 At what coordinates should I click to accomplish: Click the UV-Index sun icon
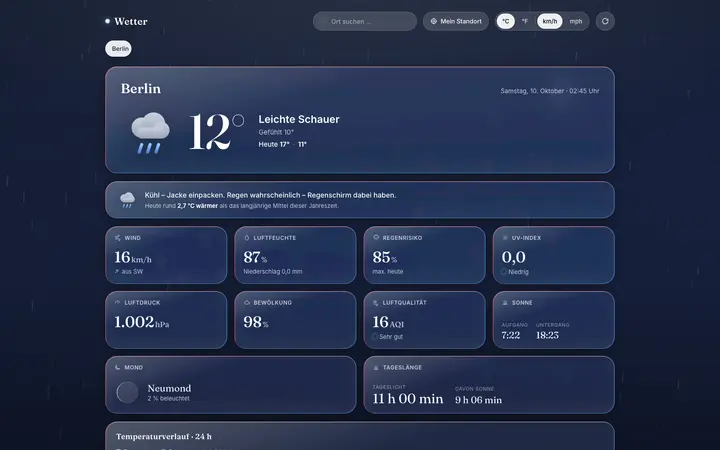(x=505, y=238)
